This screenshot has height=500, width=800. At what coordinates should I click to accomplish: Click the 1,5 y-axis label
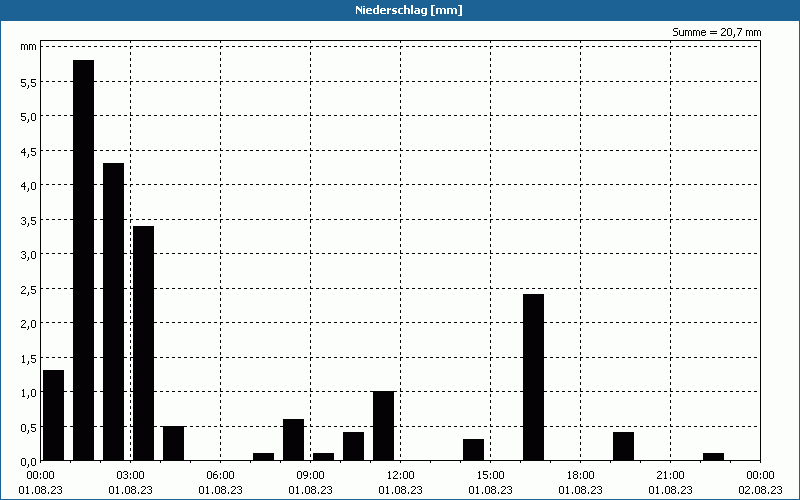point(29,358)
